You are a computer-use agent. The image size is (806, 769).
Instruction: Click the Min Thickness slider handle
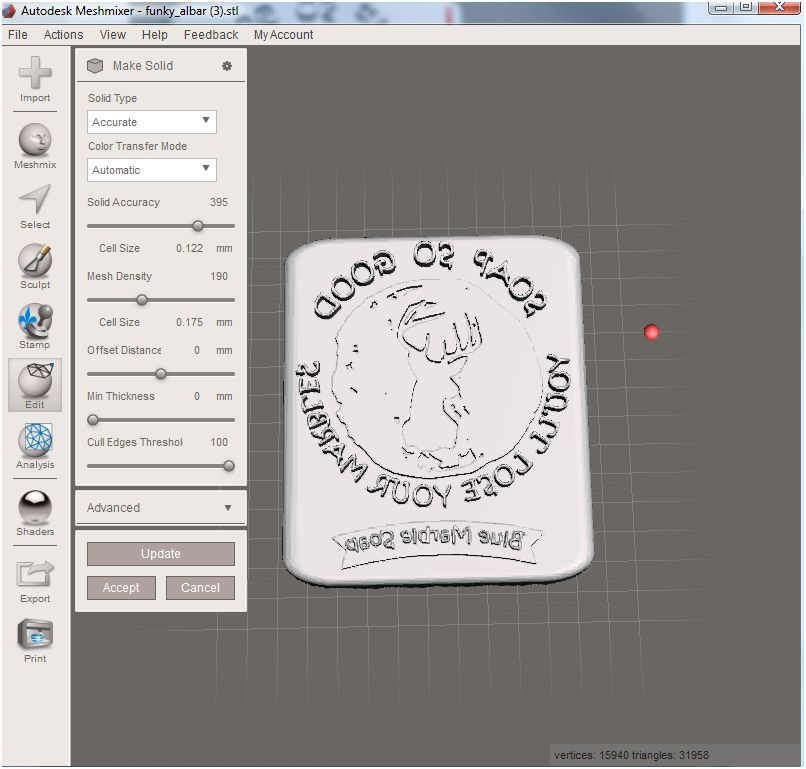point(93,420)
